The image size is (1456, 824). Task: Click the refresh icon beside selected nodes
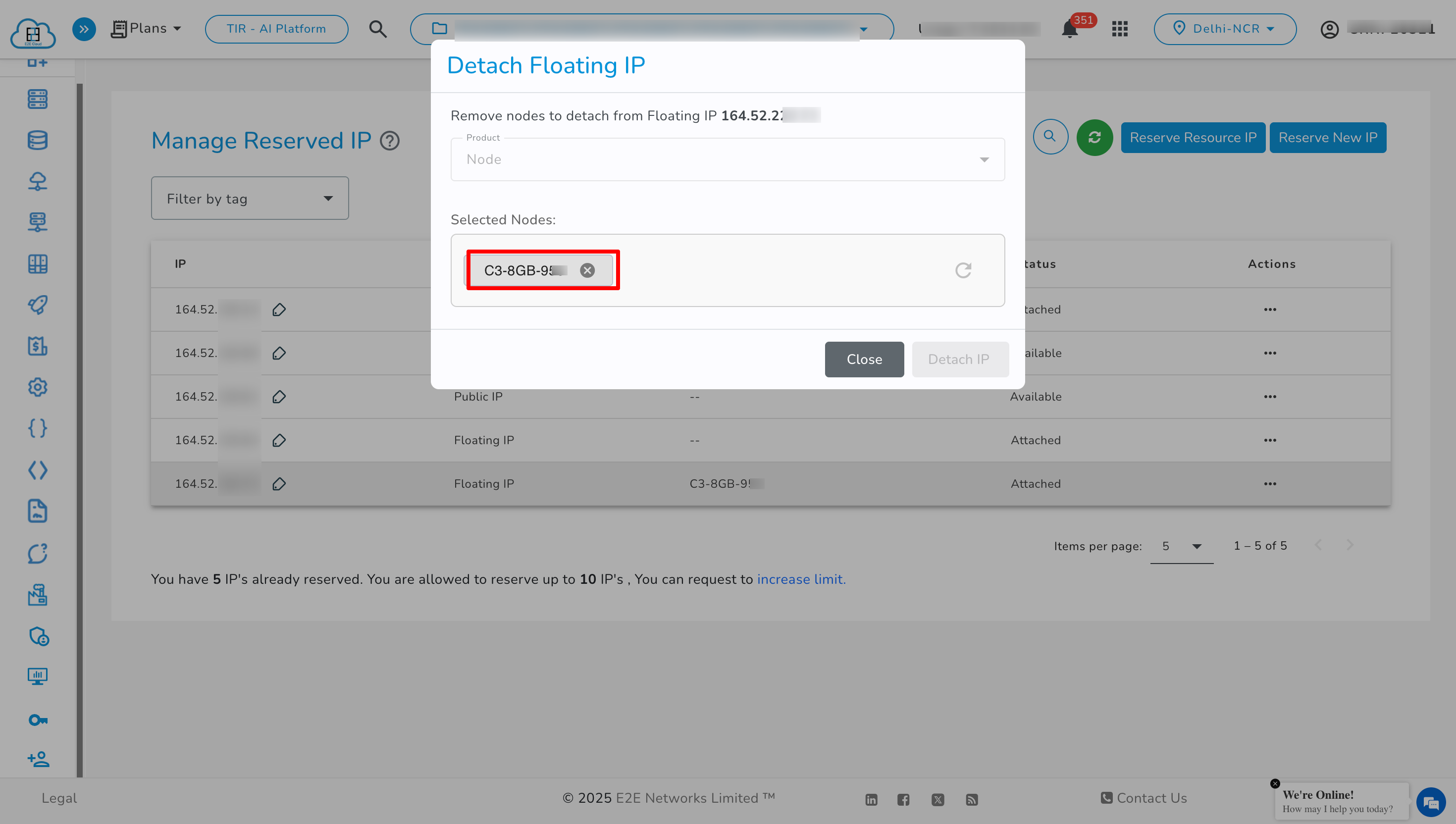coord(964,270)
